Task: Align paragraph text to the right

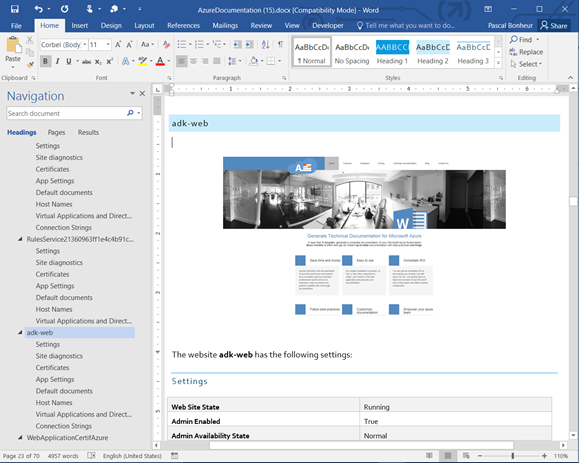Action: (x=205, y=61)
